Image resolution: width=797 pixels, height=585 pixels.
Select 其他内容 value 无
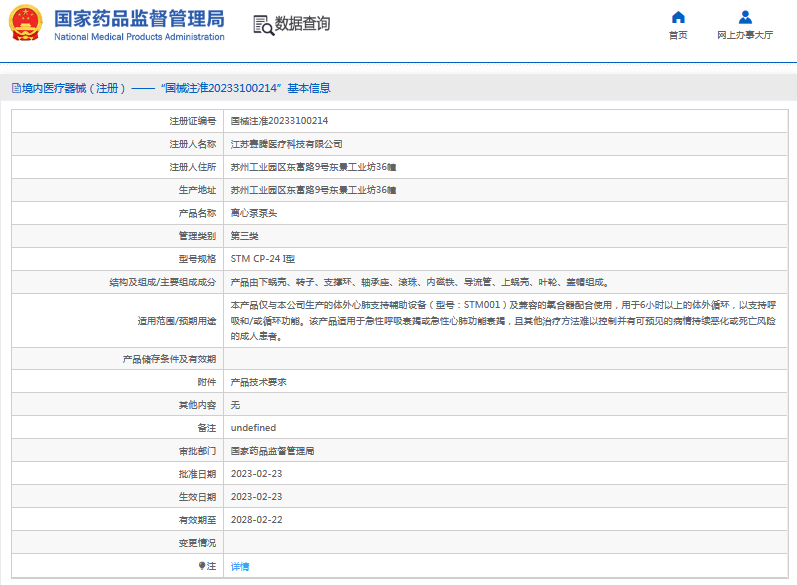pyautogui.click(x=235, y=405)
